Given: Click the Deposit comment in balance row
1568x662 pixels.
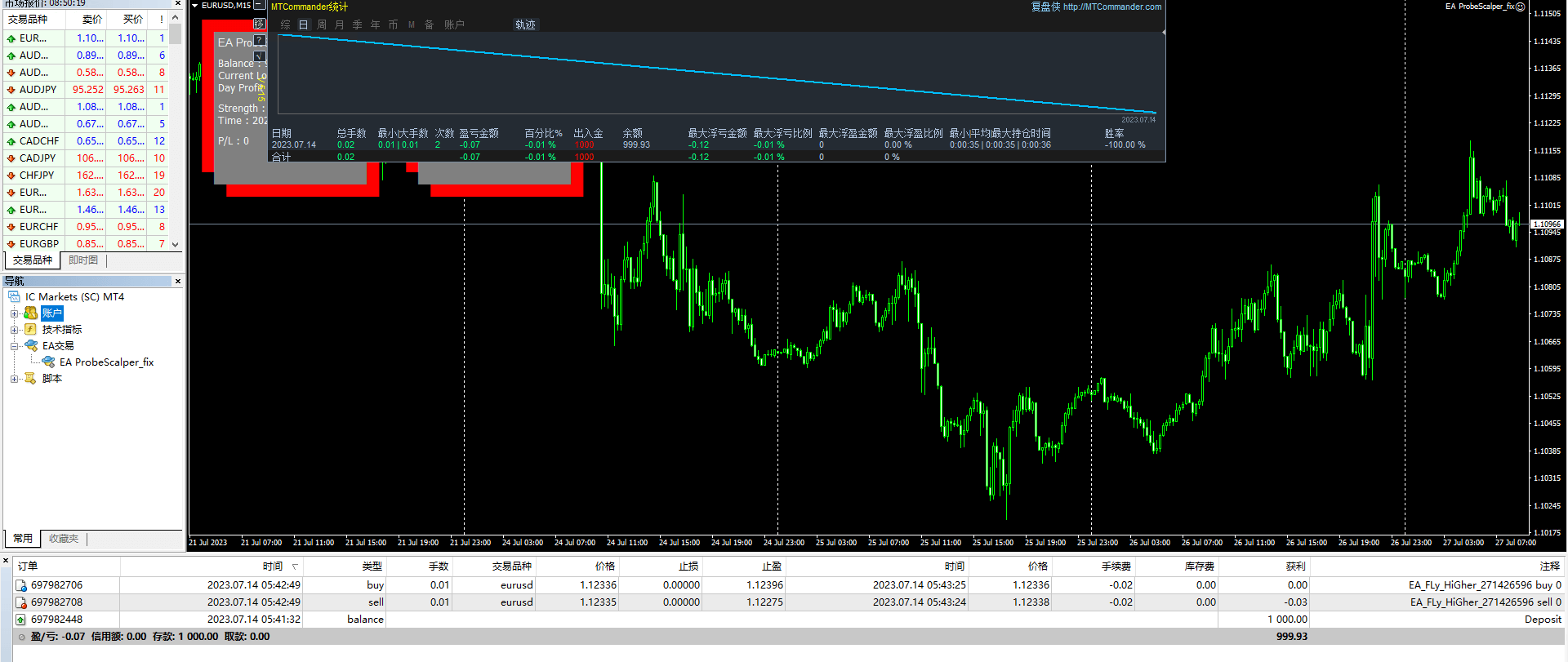Looking at the screenshot, I should [x=1543, y=620].
